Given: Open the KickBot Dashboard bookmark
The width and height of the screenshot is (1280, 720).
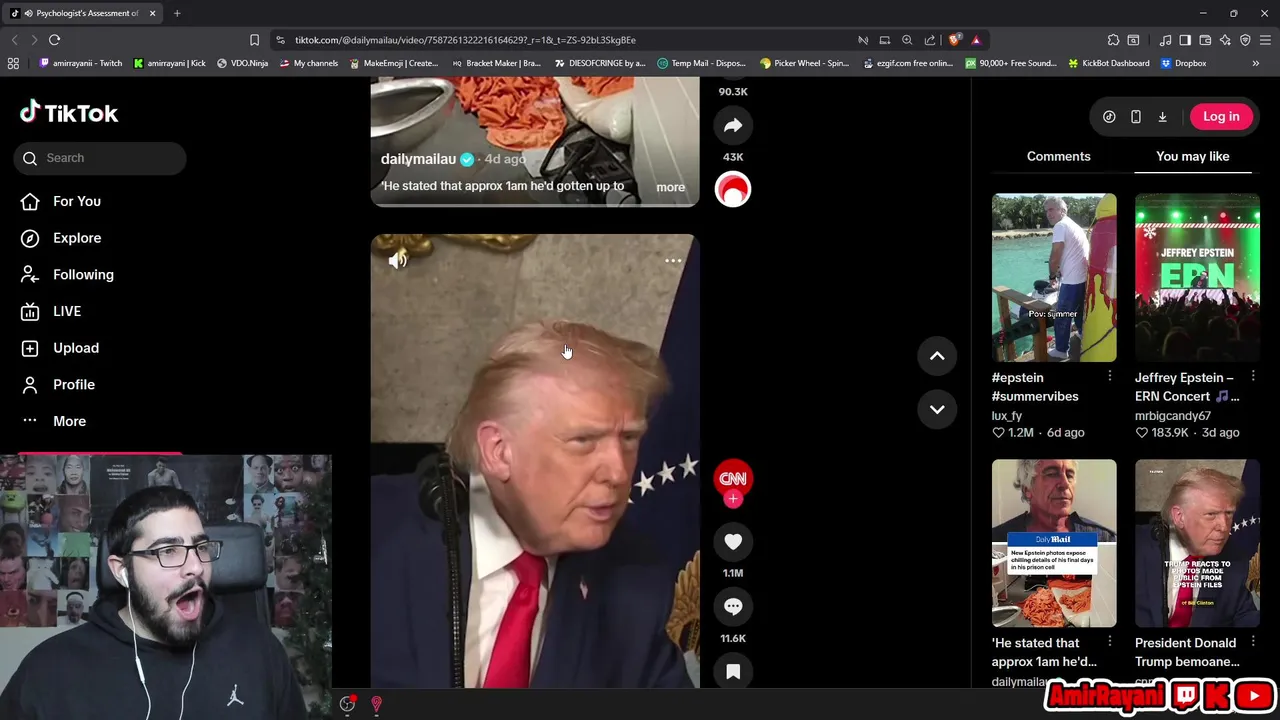Looking at the screenshot, I should click(x=1108, y=63).
